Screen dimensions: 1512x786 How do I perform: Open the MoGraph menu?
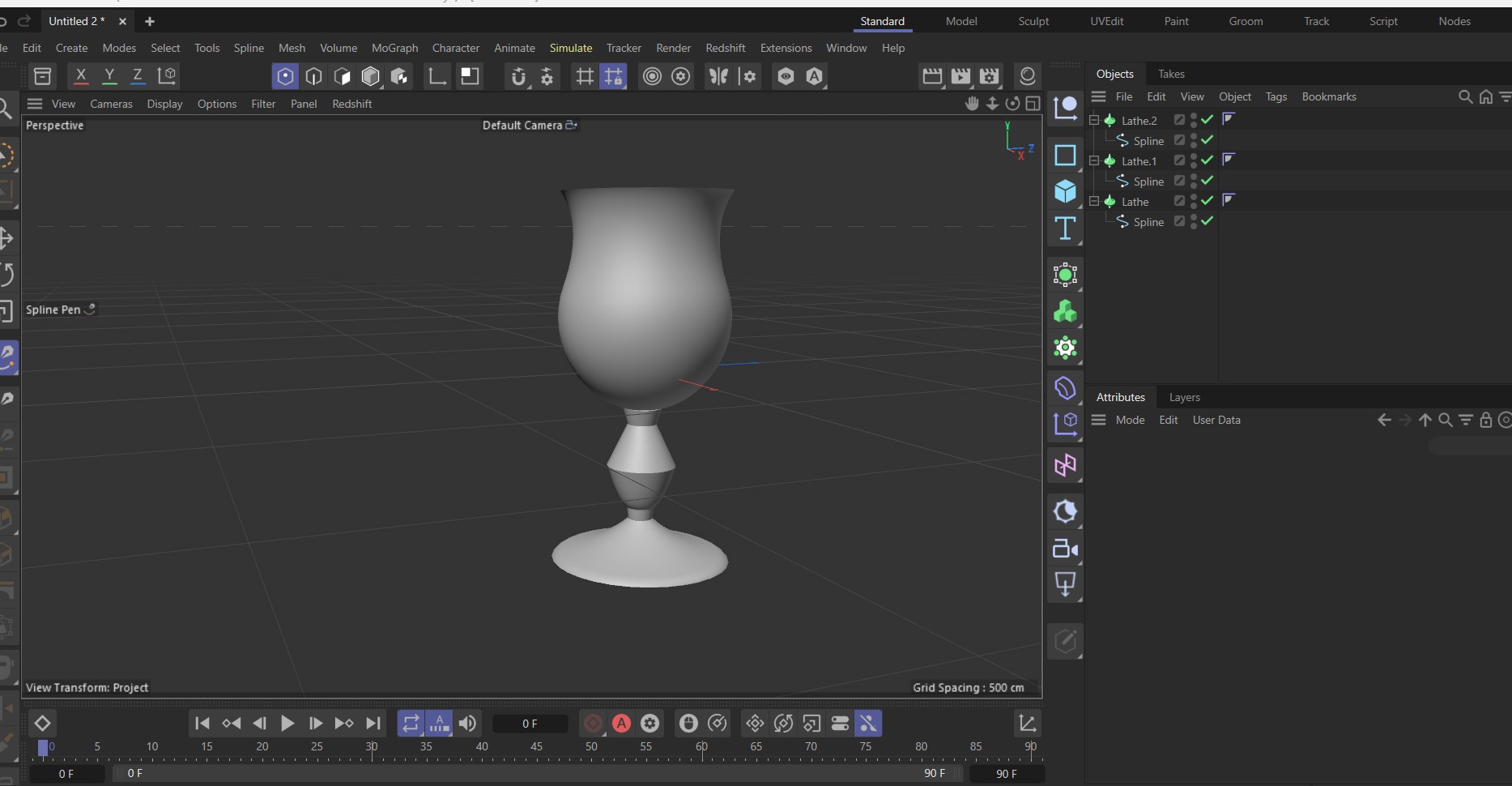394,48
